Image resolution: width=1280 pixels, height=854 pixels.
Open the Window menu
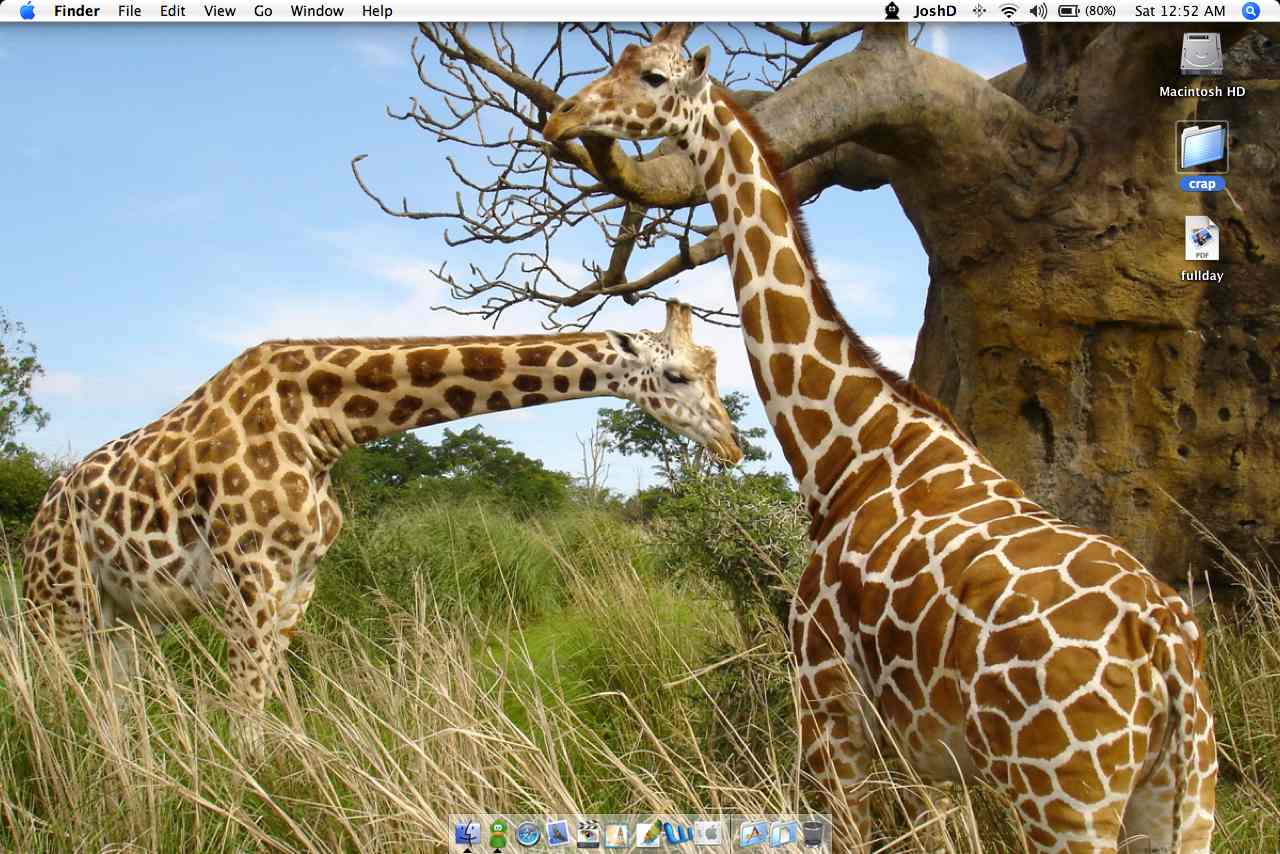pyautogui.click(x=317, y=11)
